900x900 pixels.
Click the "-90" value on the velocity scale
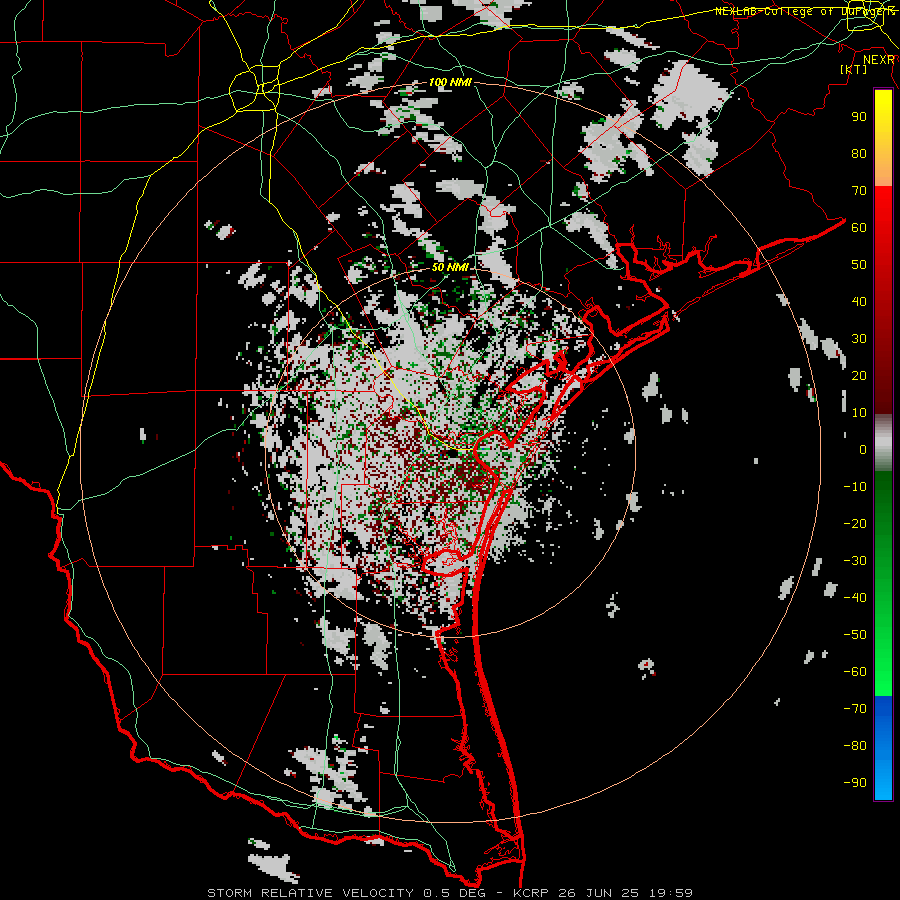[855, 783]
